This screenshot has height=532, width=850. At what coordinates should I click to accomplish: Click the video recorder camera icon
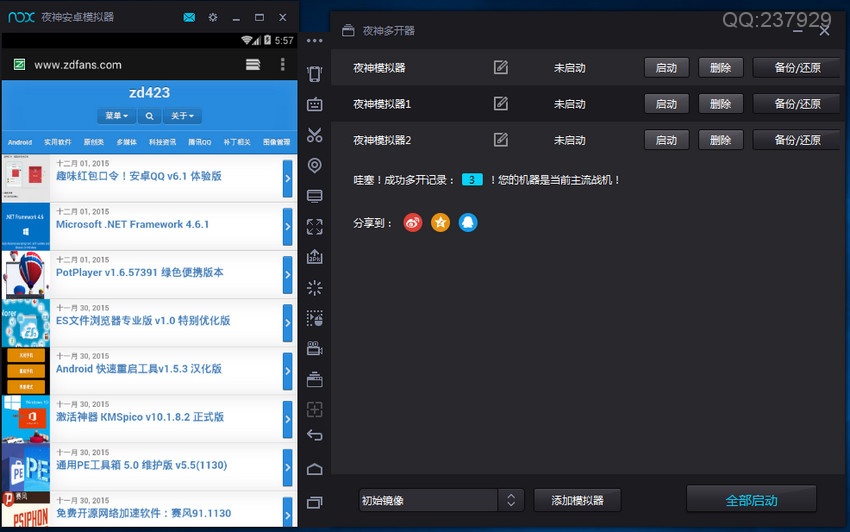pos(314,348)
